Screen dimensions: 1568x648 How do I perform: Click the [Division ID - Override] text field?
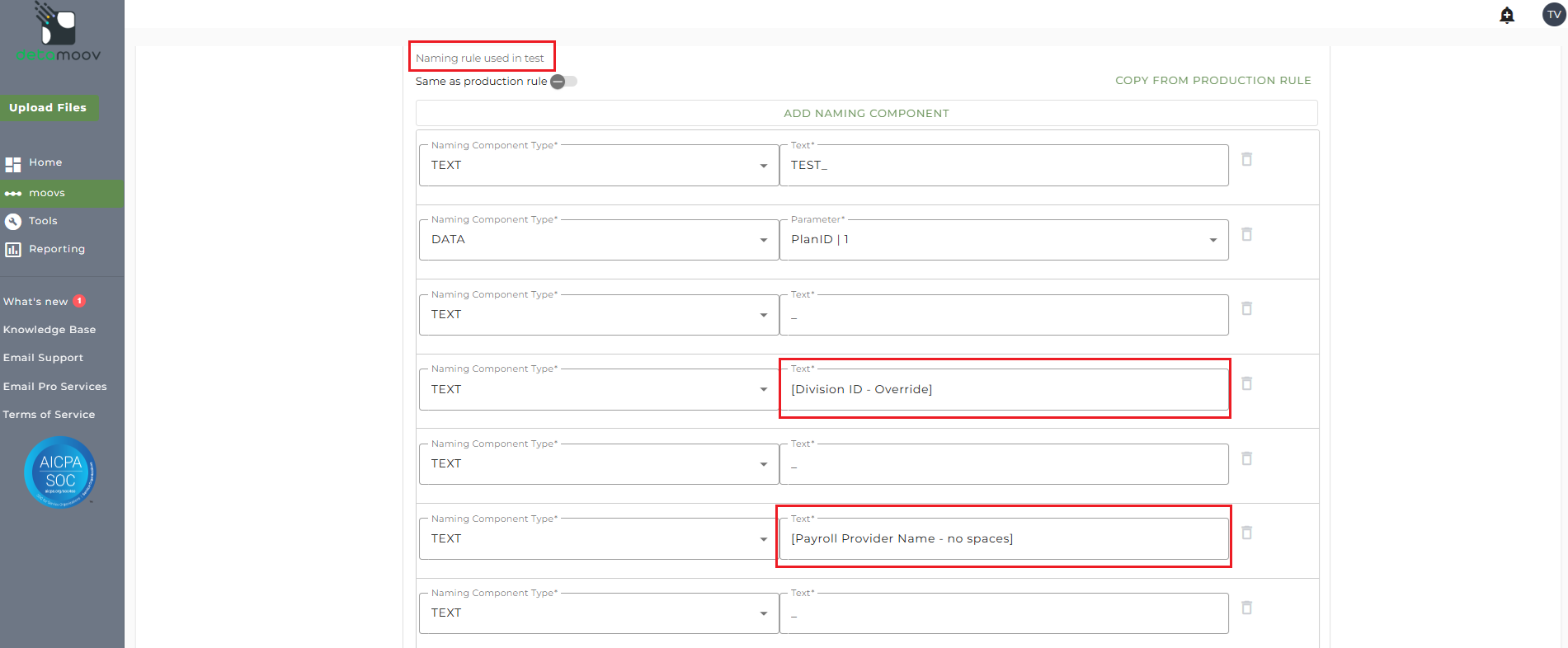click(x=1002, y=389)
